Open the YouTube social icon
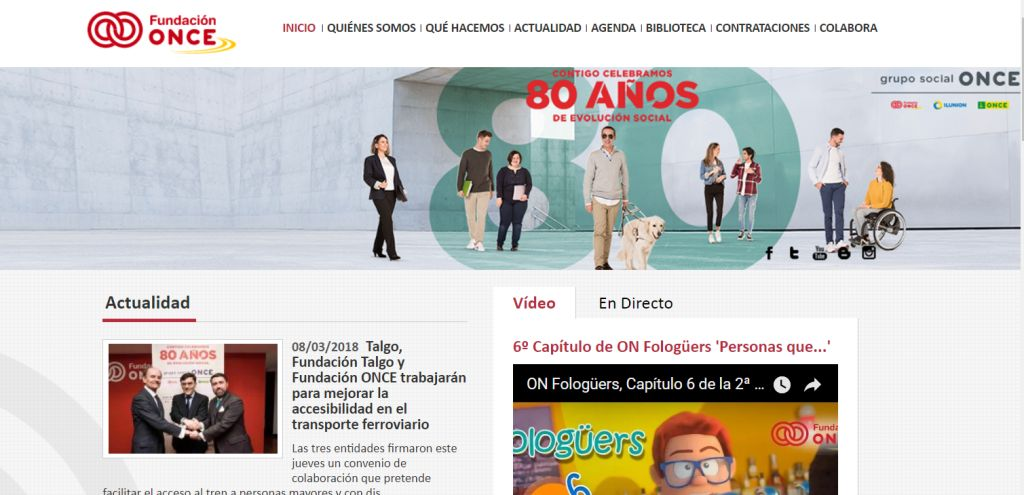Screen dimensions: 1024x495 [x=820, y=253]
